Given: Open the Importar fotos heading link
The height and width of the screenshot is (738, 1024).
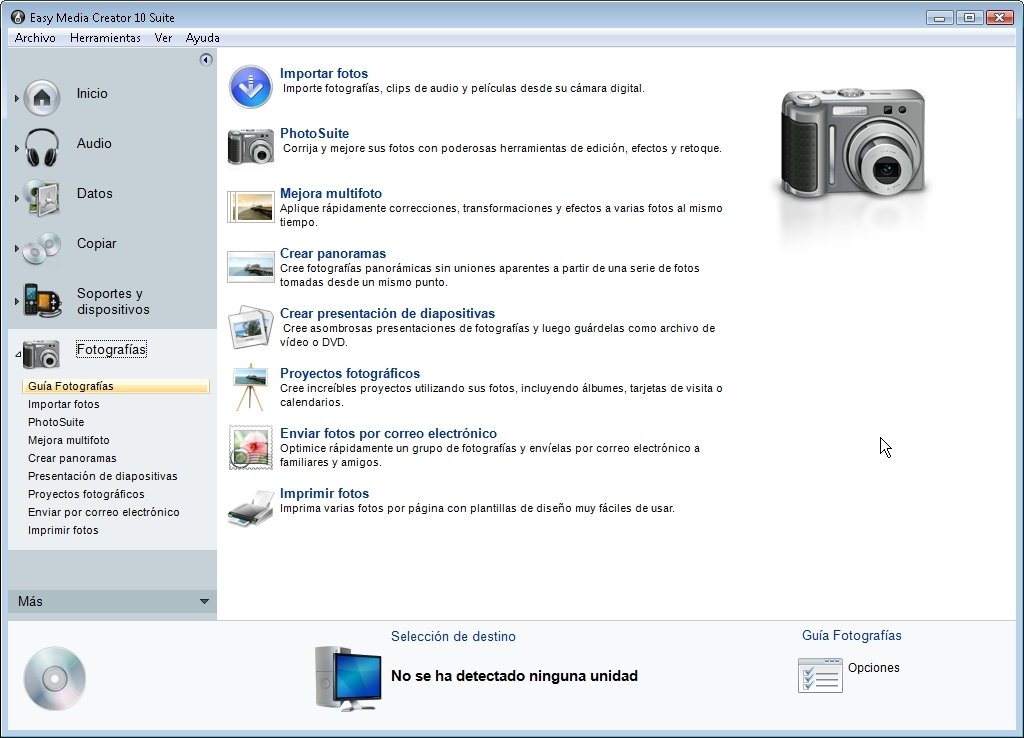Looking at the screenshot, I should click(324, 73).
